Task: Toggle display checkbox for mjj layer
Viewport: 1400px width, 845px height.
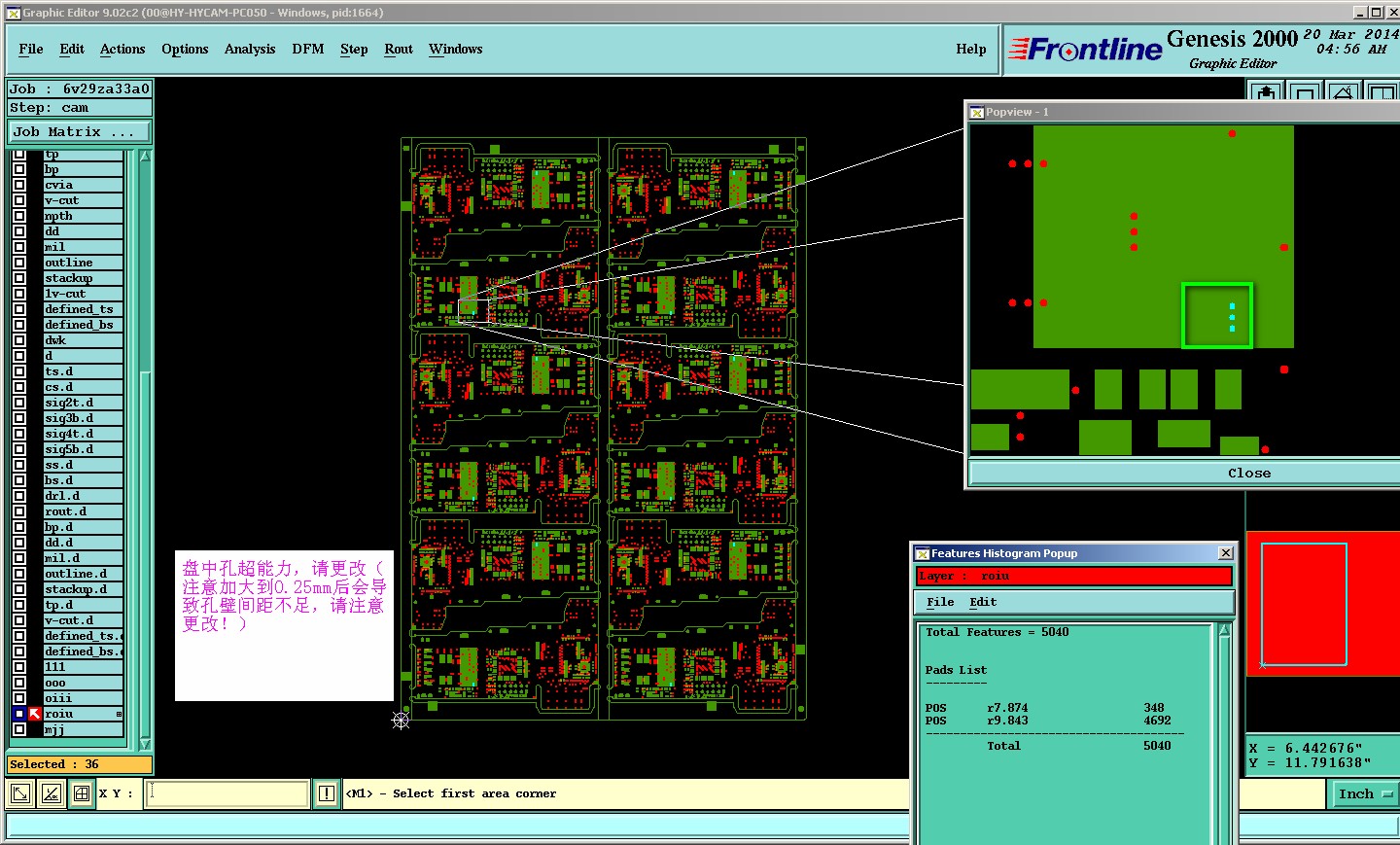Action: pyautogui.click(x=19, y=729)
